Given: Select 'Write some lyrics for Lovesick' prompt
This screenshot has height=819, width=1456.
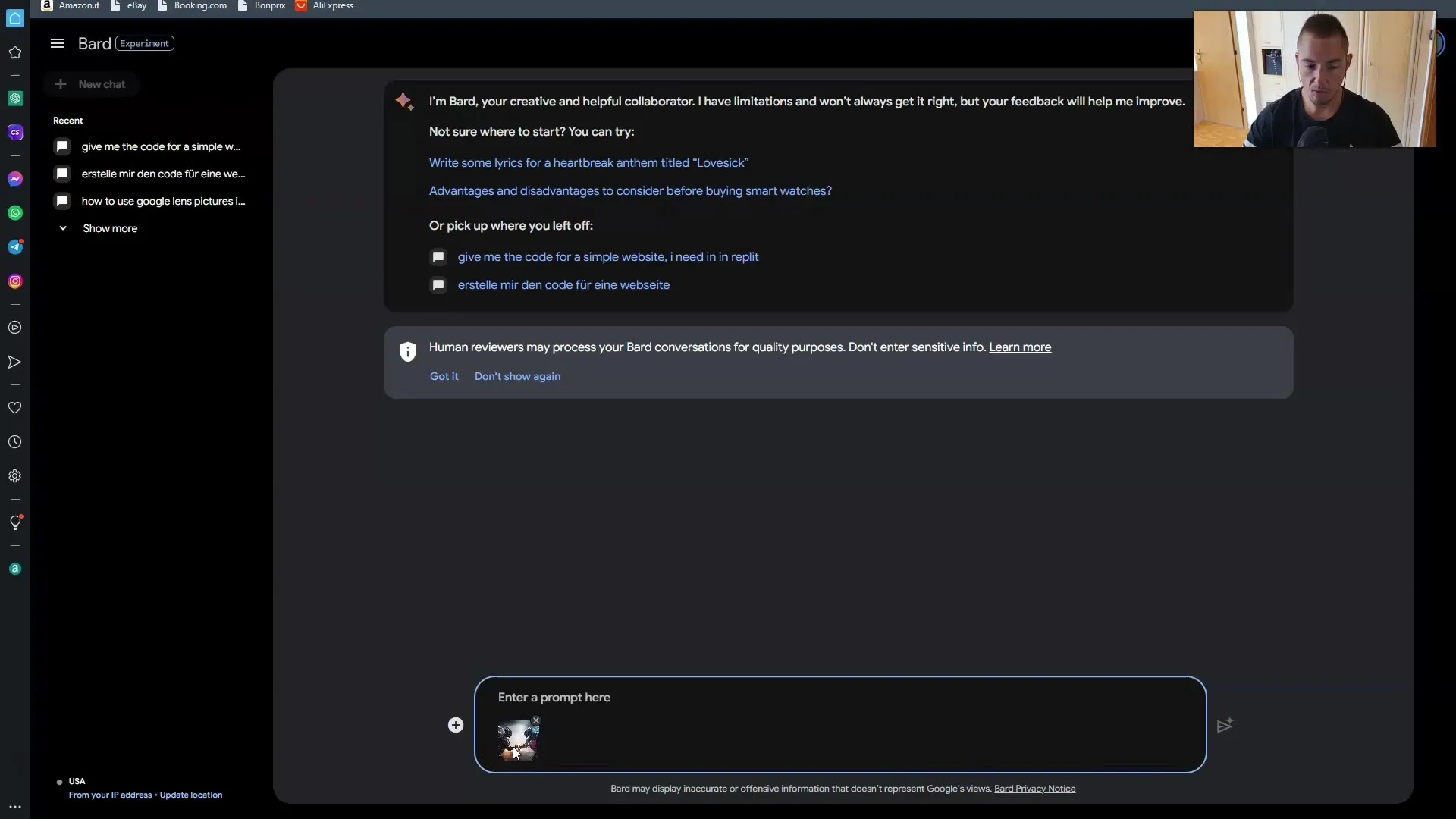Looking at the screenshot, I should coord(588,162).
